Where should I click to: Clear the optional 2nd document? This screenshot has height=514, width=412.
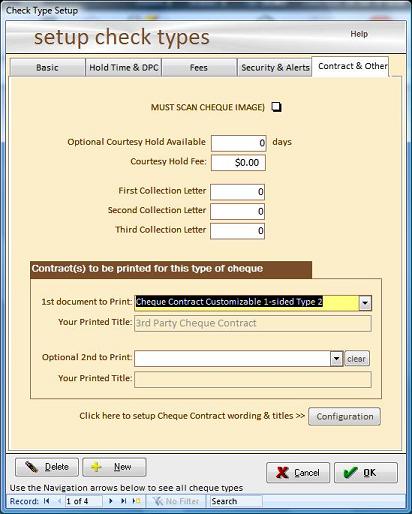click(x=357, y=359)
